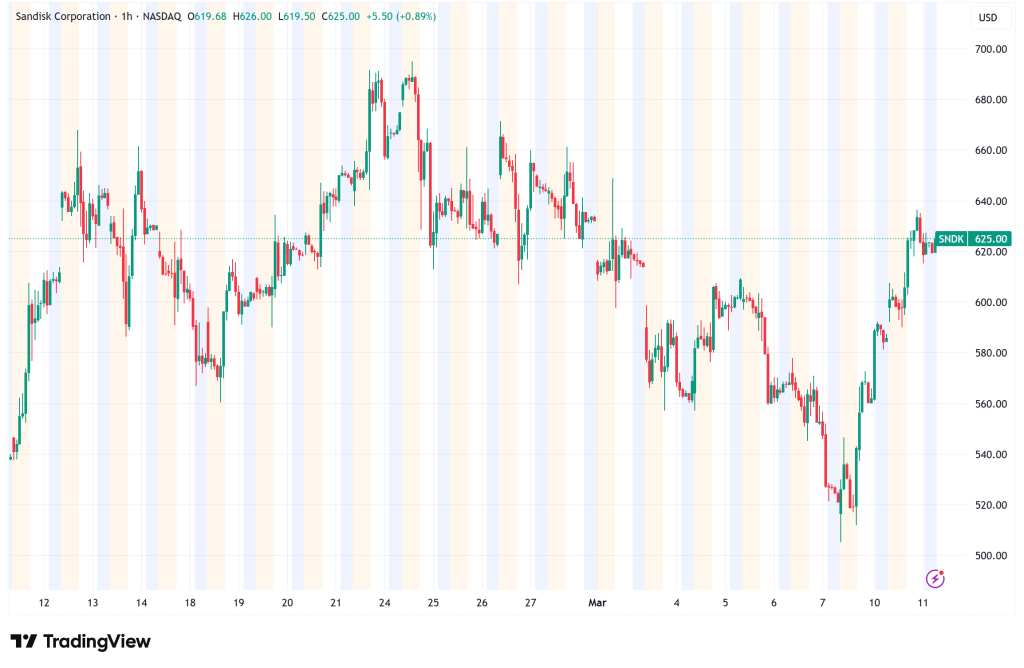Click the TradingView logo mark
1024x668 pixels.
(23, 640)
